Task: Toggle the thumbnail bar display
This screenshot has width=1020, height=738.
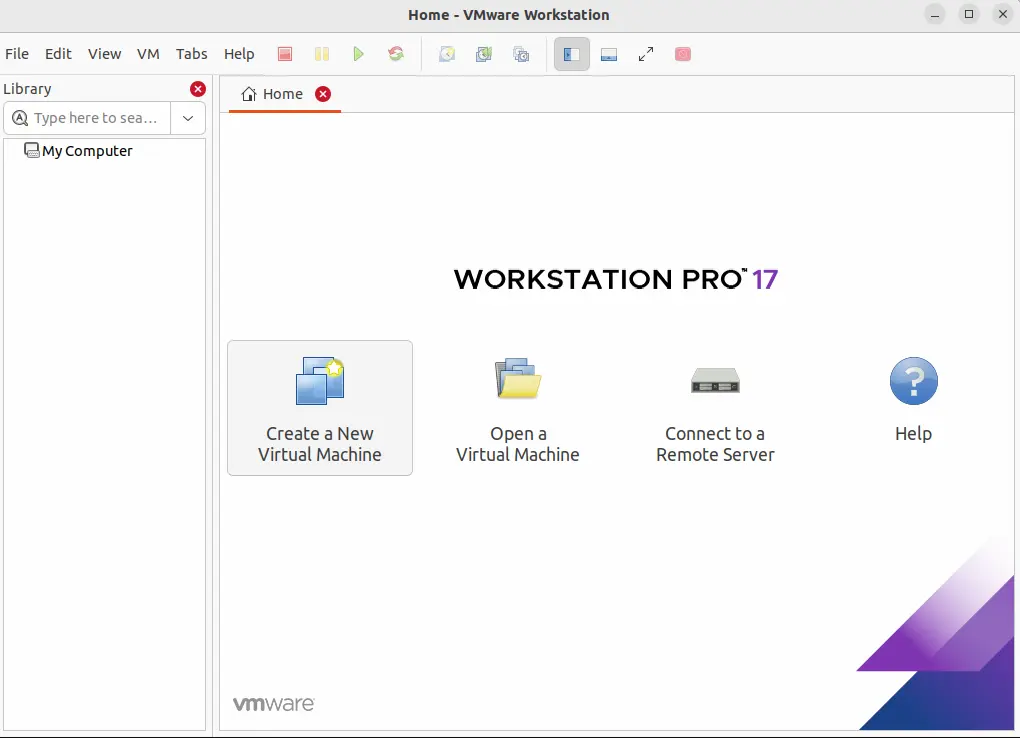Action: point(608,54)
